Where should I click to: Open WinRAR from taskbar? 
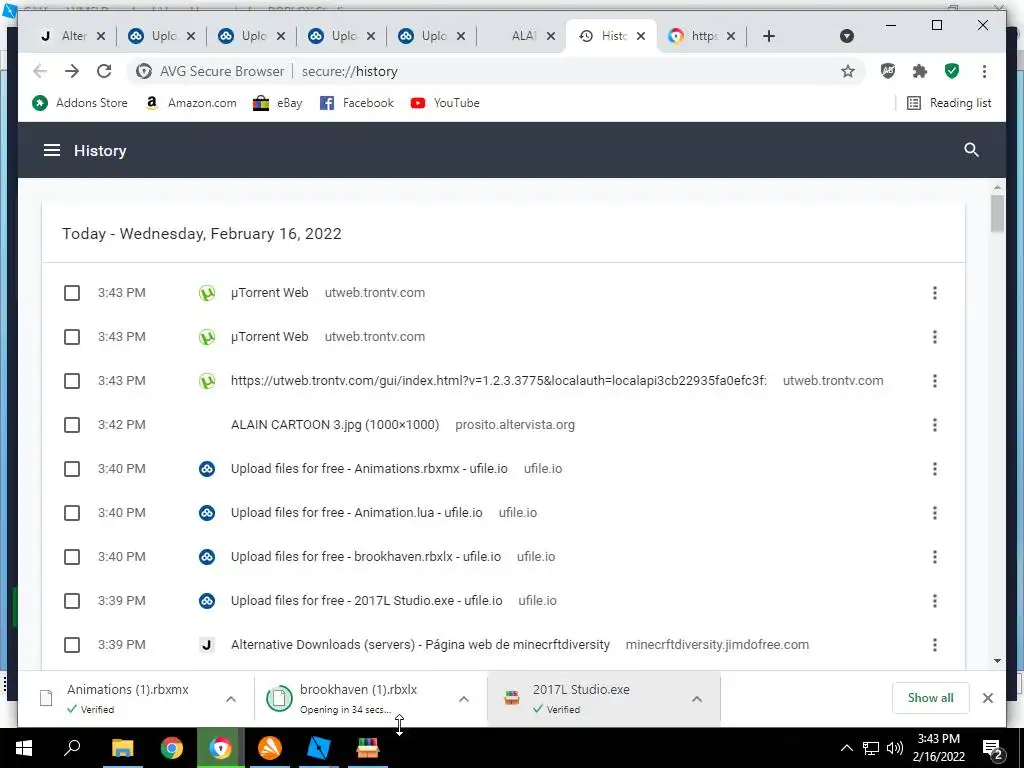[368, 748]
